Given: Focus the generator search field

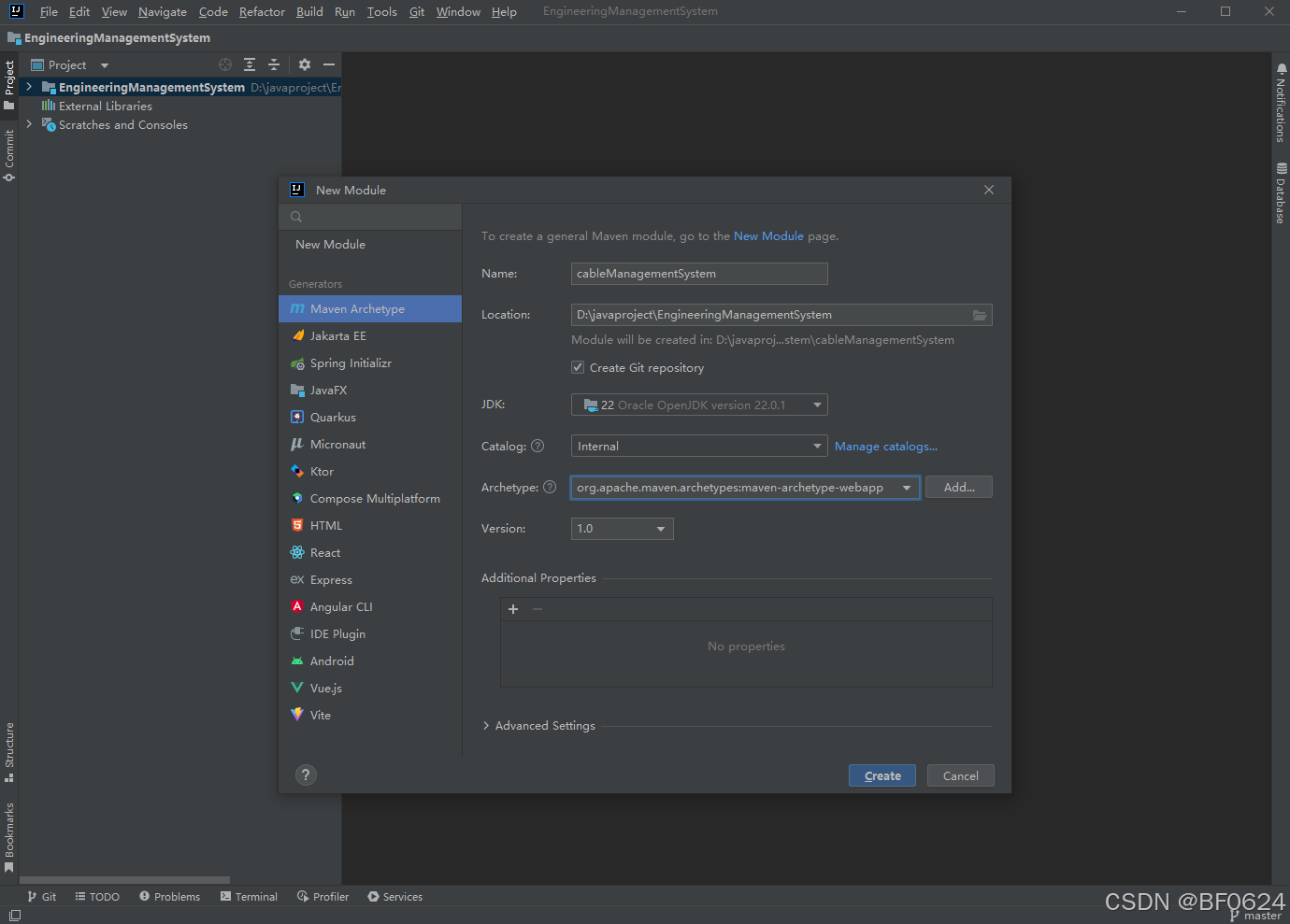Looking at the screenshot, I should tap(370, 217).
